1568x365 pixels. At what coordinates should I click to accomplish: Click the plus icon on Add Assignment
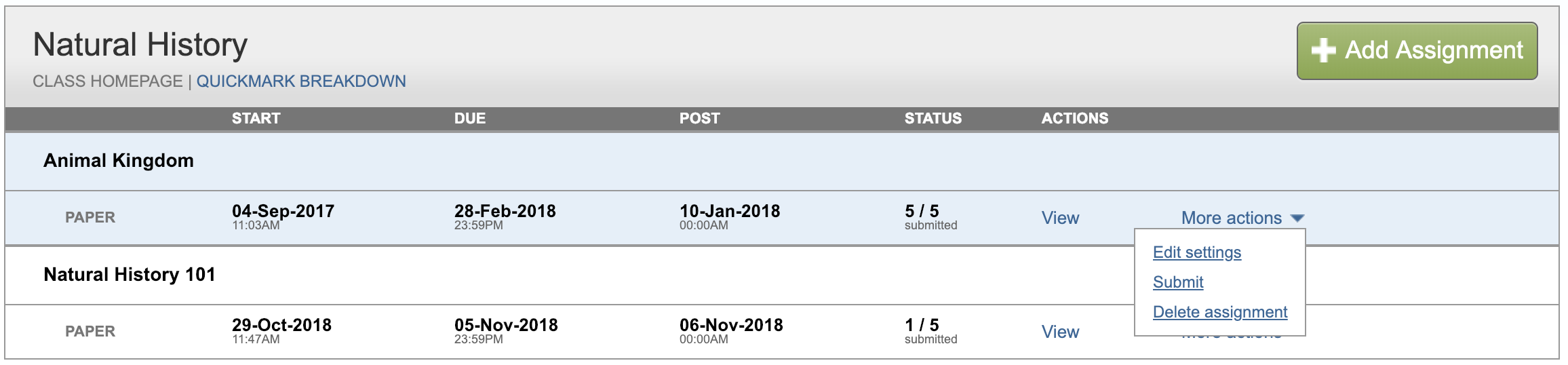click(x=1323, y=50)
